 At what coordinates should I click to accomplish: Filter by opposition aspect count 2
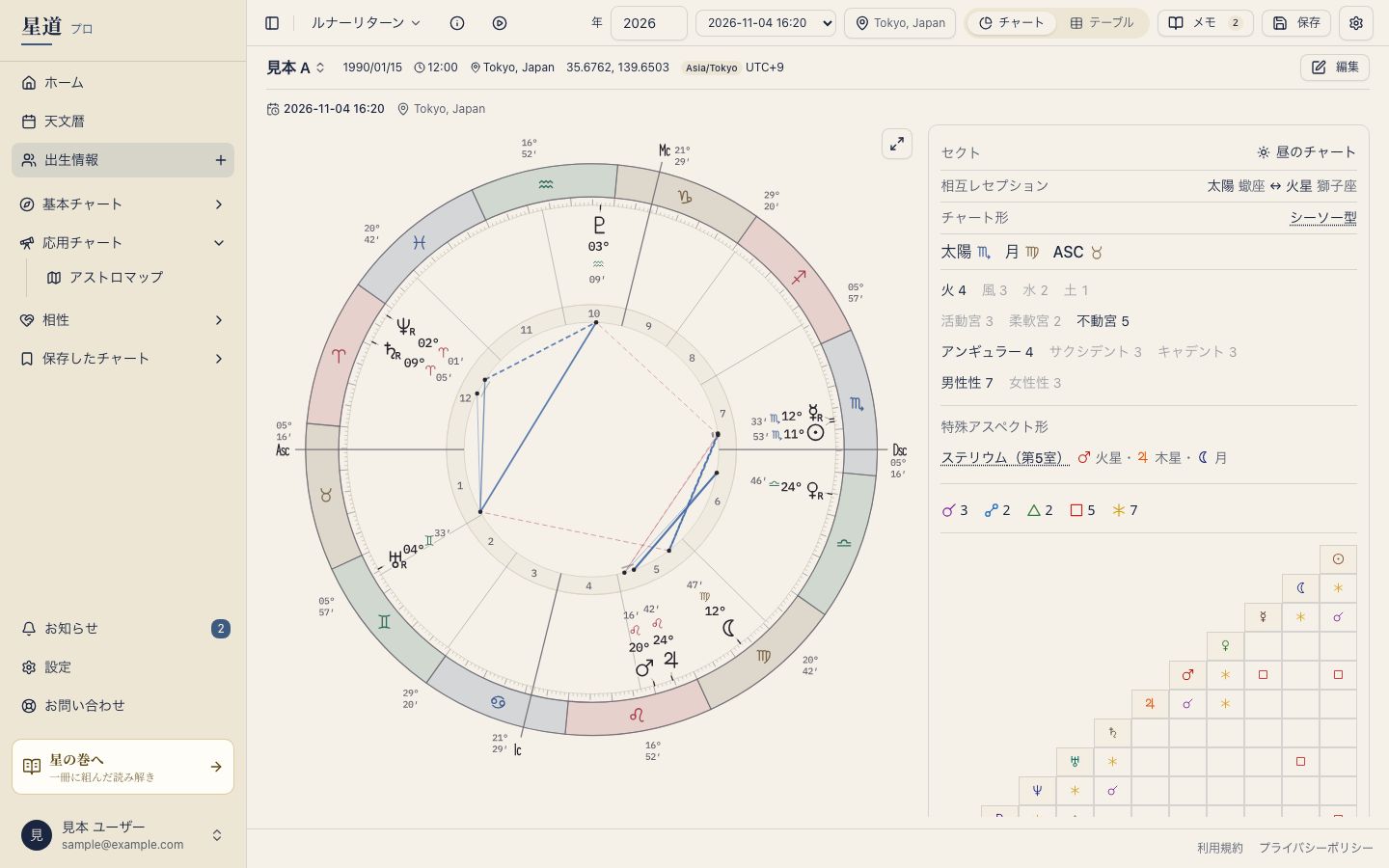[996, 510]
